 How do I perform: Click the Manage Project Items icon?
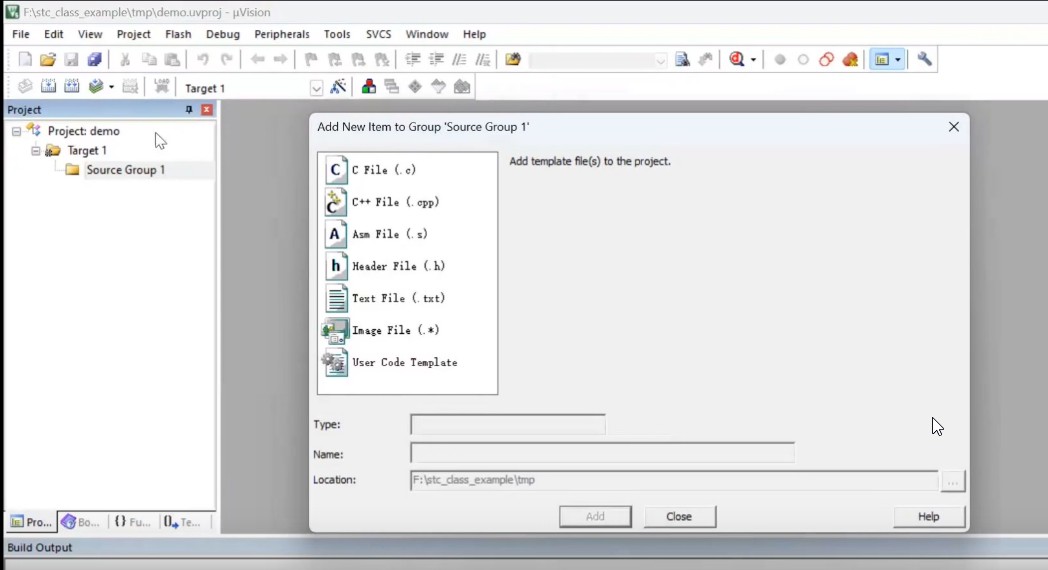(369, 87)
